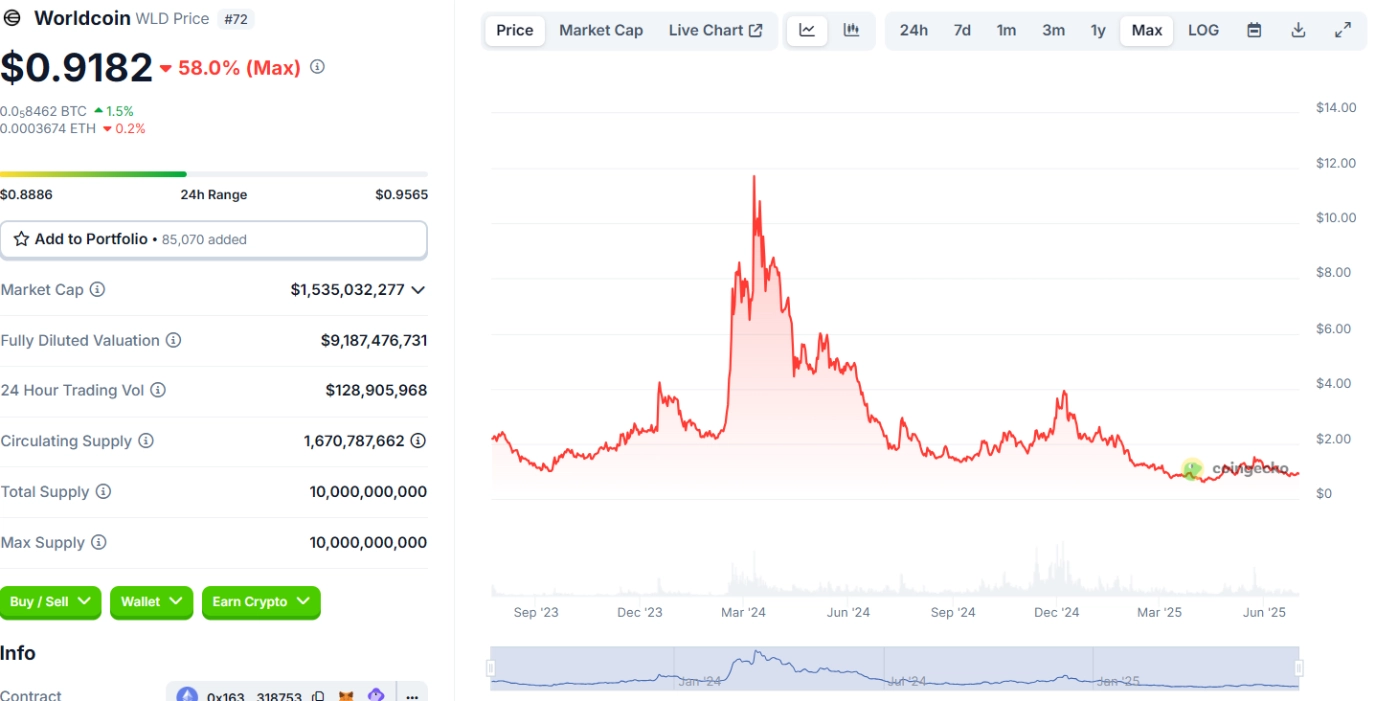Viewport: 1376px width, 701px height.
Task: Click the $0.9182 price value
Action: (x=76, y=67)
